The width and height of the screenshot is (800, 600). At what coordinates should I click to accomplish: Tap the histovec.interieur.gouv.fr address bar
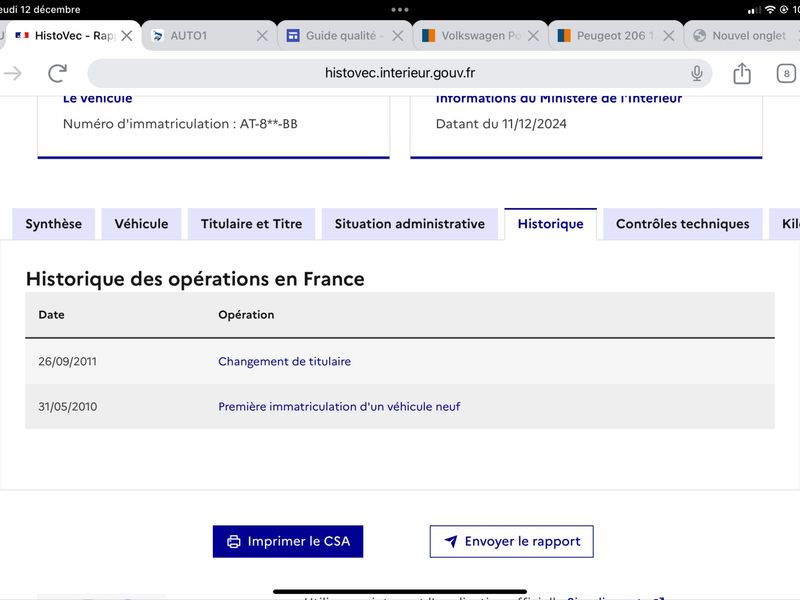pyautogui.click(x=399, y=73)
